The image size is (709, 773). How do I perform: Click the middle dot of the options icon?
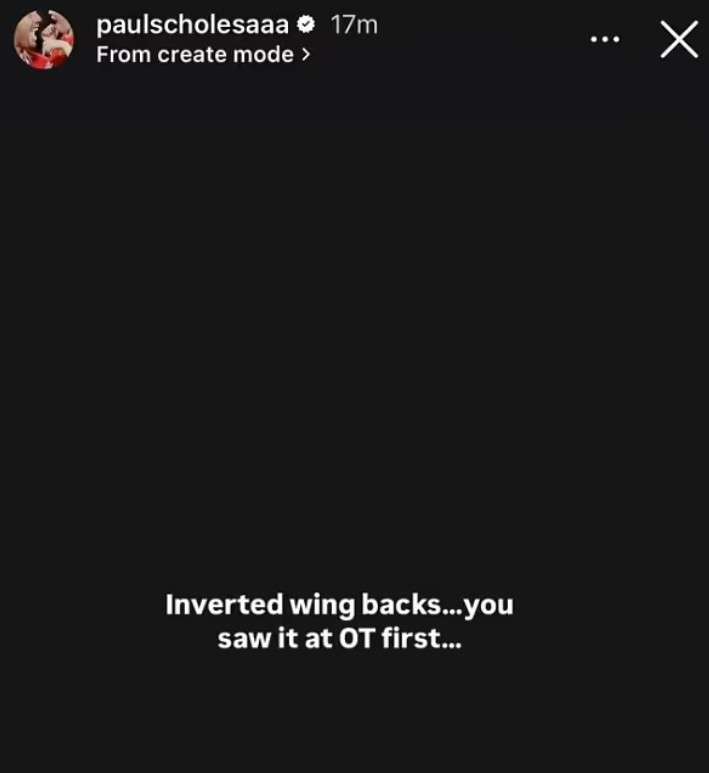[x=605, y=39]
